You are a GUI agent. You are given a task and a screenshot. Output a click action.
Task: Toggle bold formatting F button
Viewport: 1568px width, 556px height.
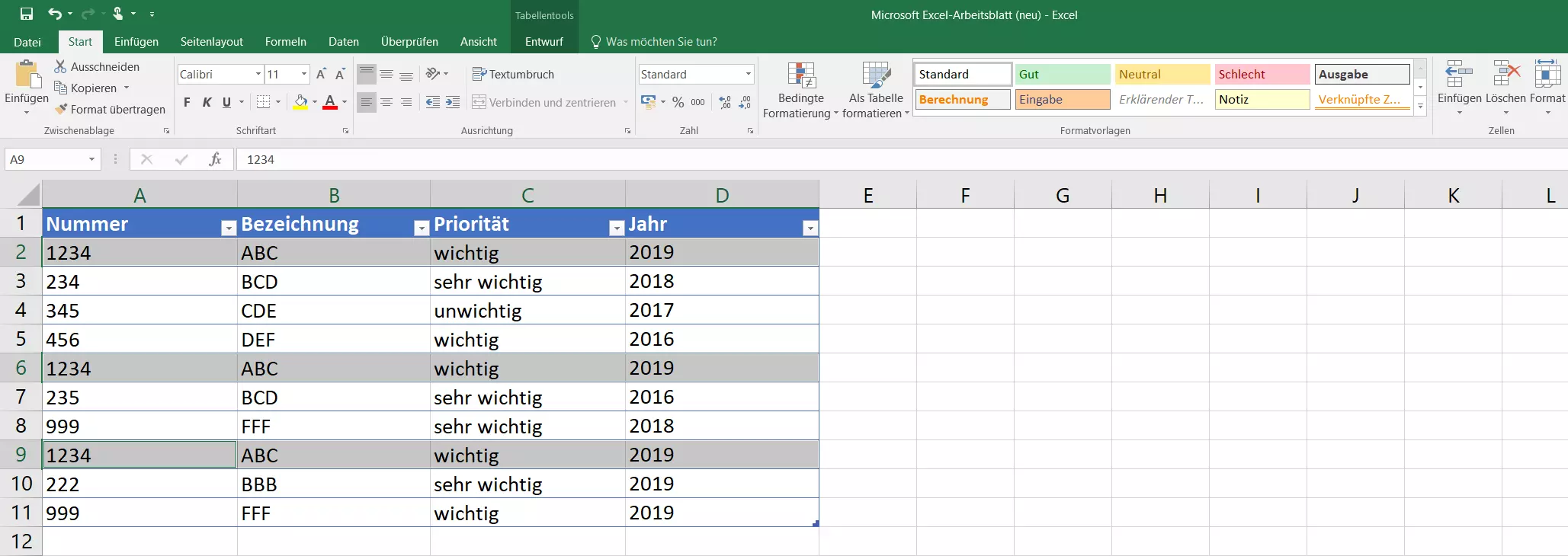pos(187,102)
